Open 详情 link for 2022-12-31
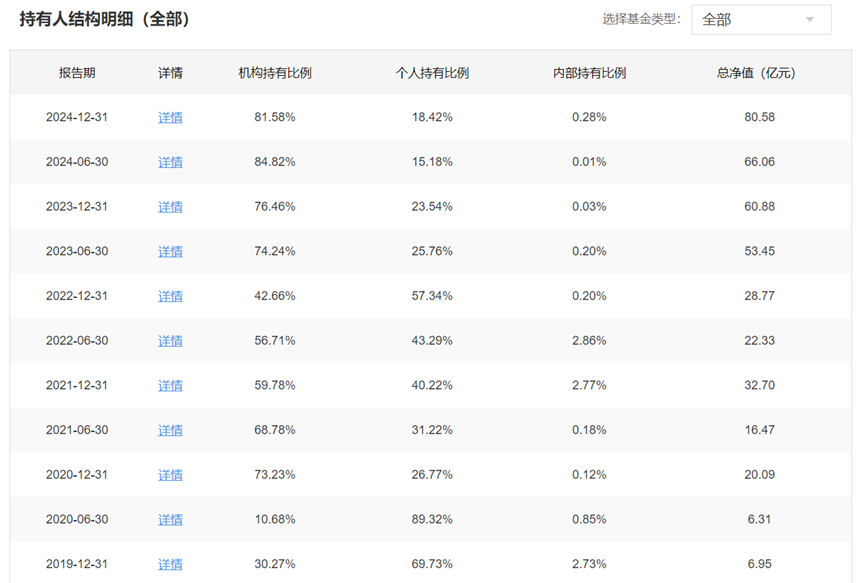Viewport: 865px width, 583px height. point(170,296)
